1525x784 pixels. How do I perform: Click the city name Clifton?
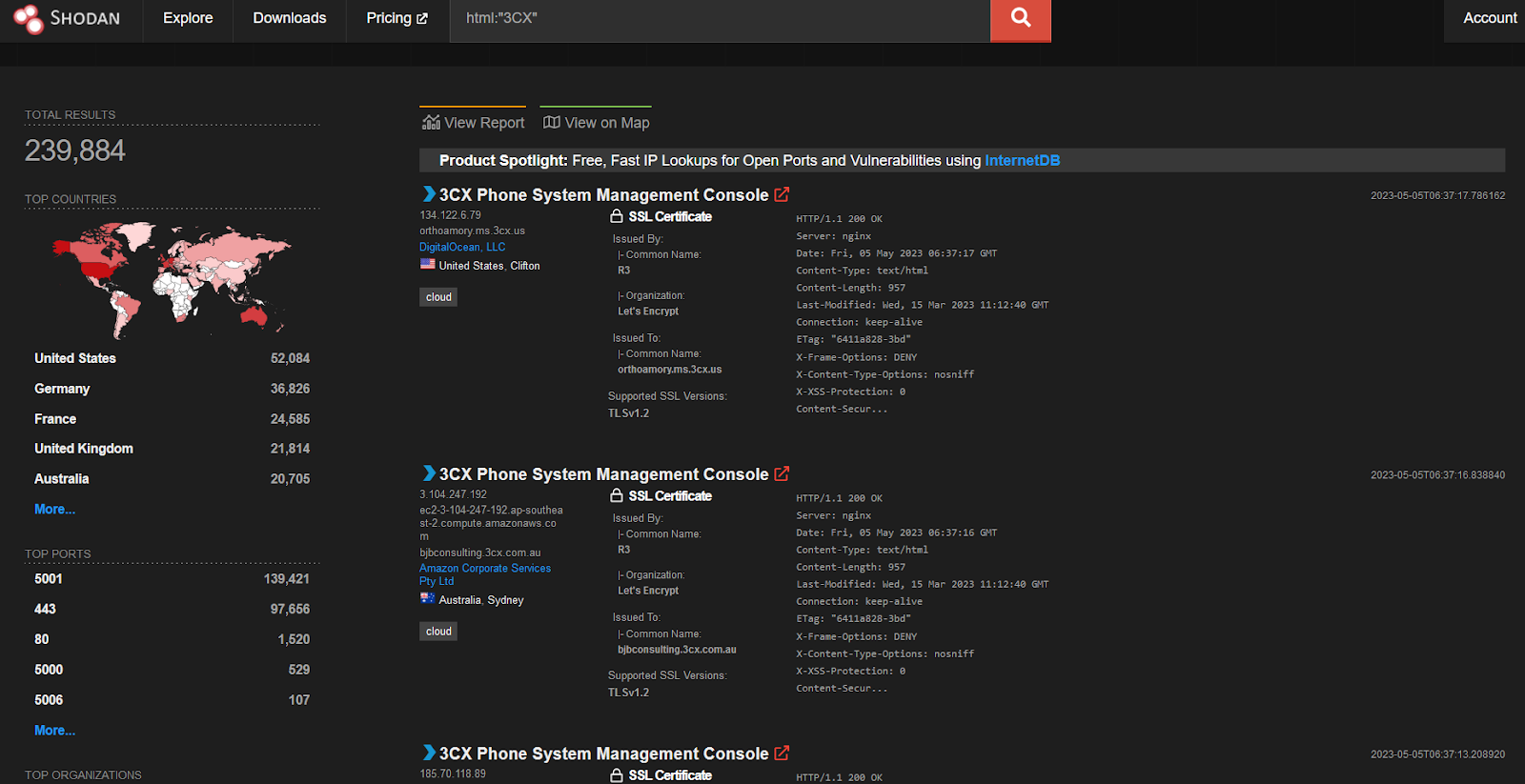525,266
